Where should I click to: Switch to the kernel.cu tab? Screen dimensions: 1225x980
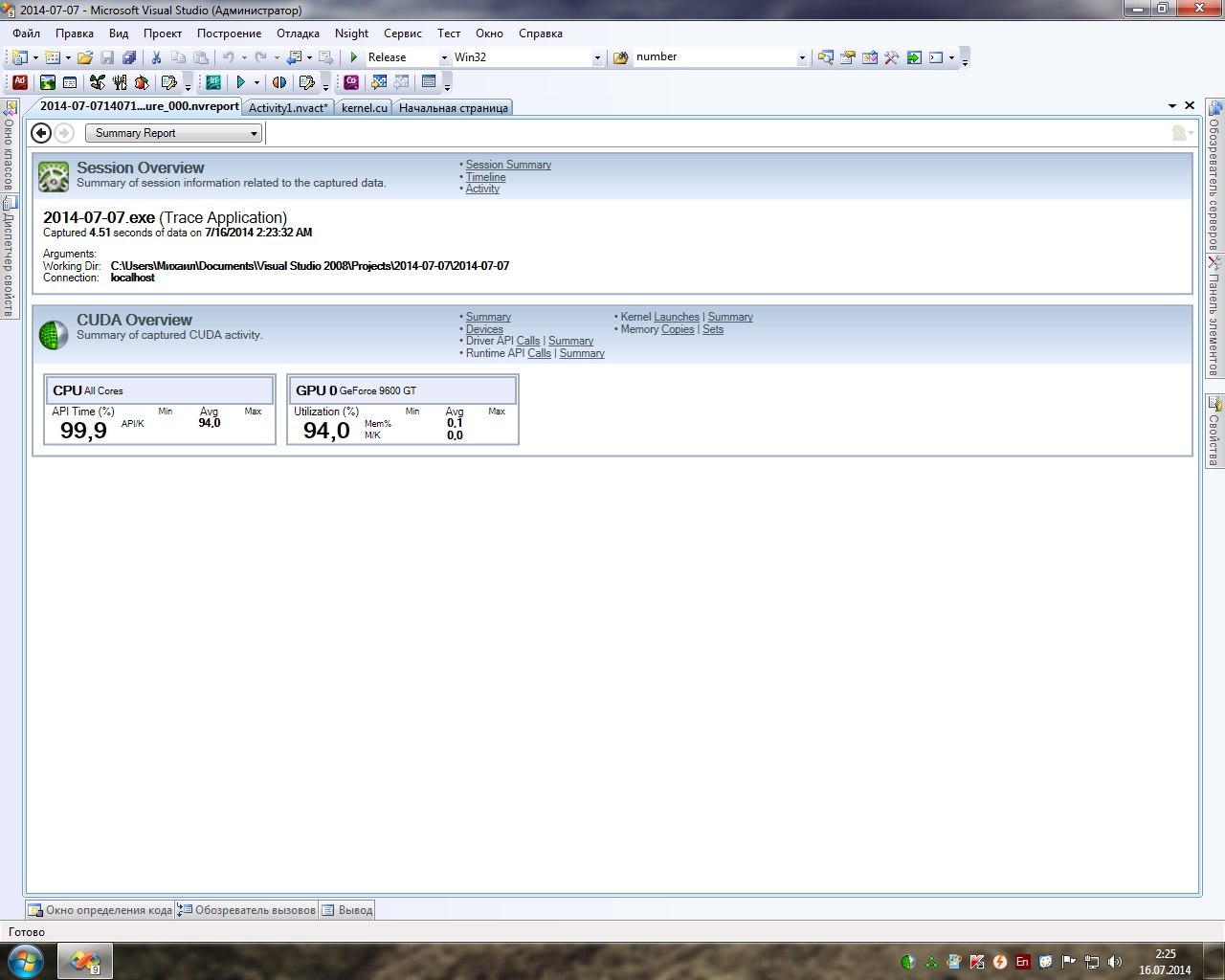click(365, 107)
